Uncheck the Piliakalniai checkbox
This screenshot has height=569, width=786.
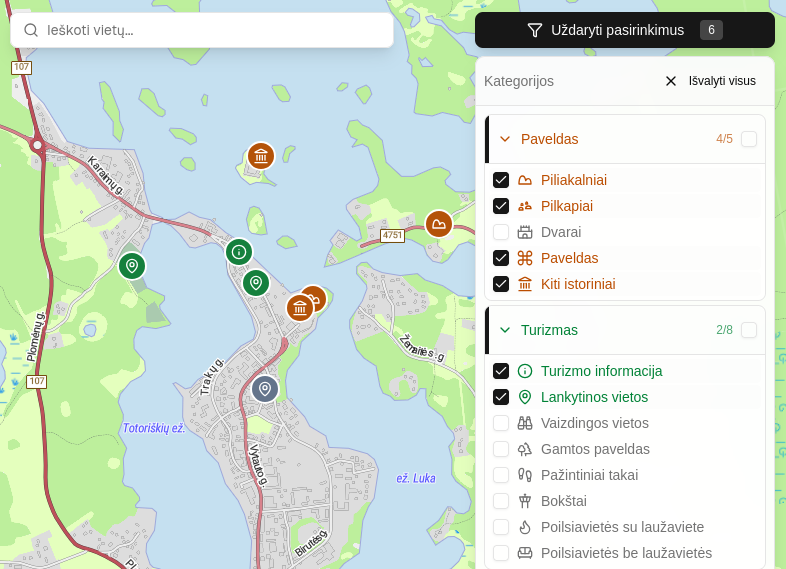click(501, 180)
